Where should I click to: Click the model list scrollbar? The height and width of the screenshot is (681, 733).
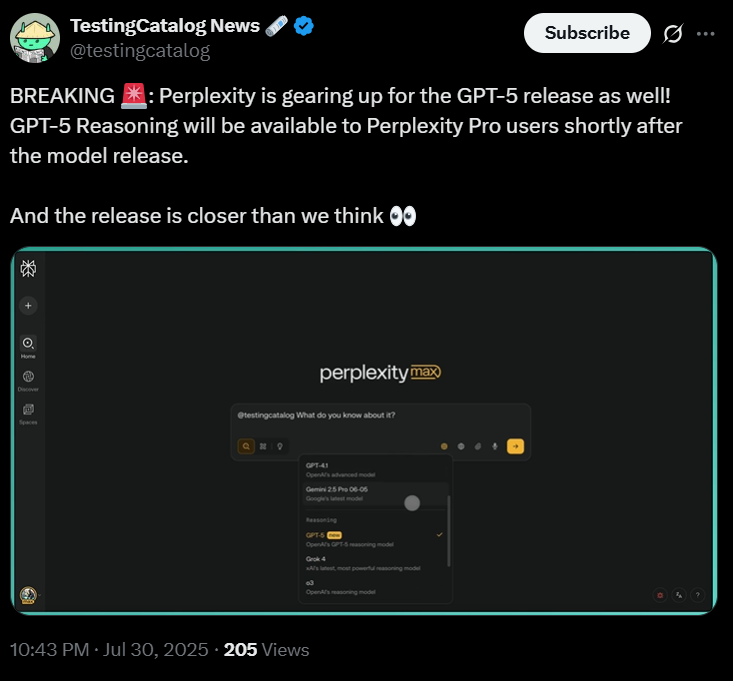click(449, 530)
